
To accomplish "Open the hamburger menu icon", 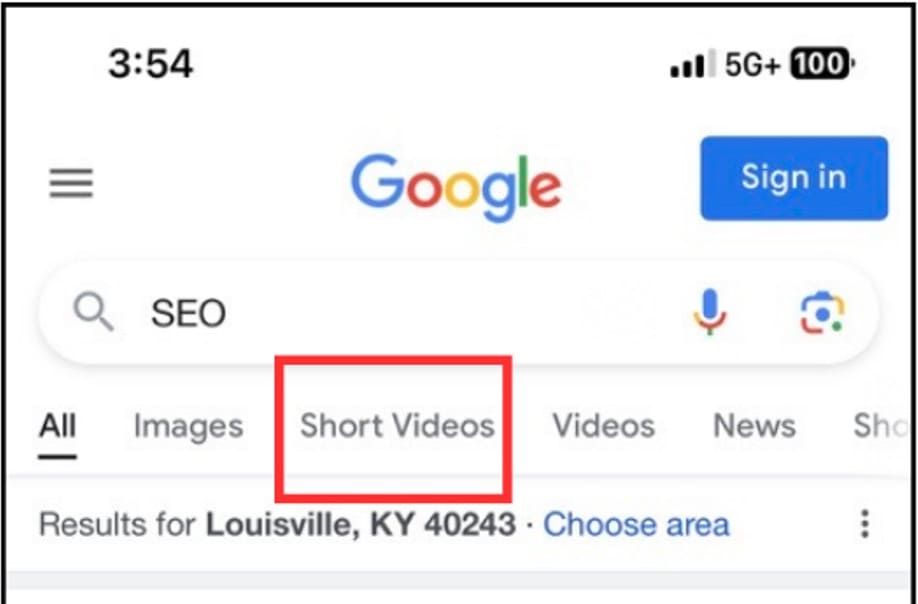I will (71, 183).
